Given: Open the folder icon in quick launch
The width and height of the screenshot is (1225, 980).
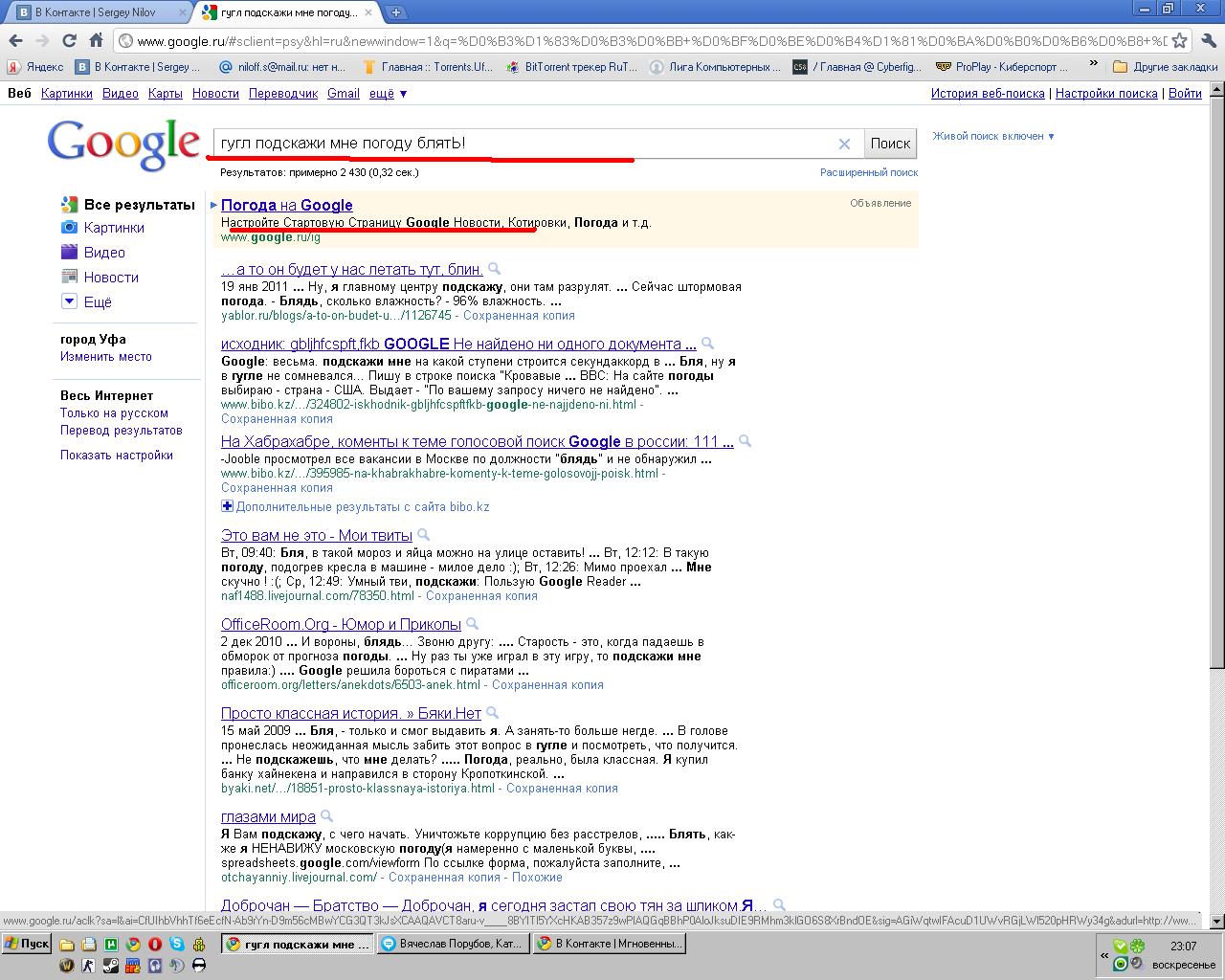Looking at the screenshot, I should pyautogui.click(x=66, y=944).
